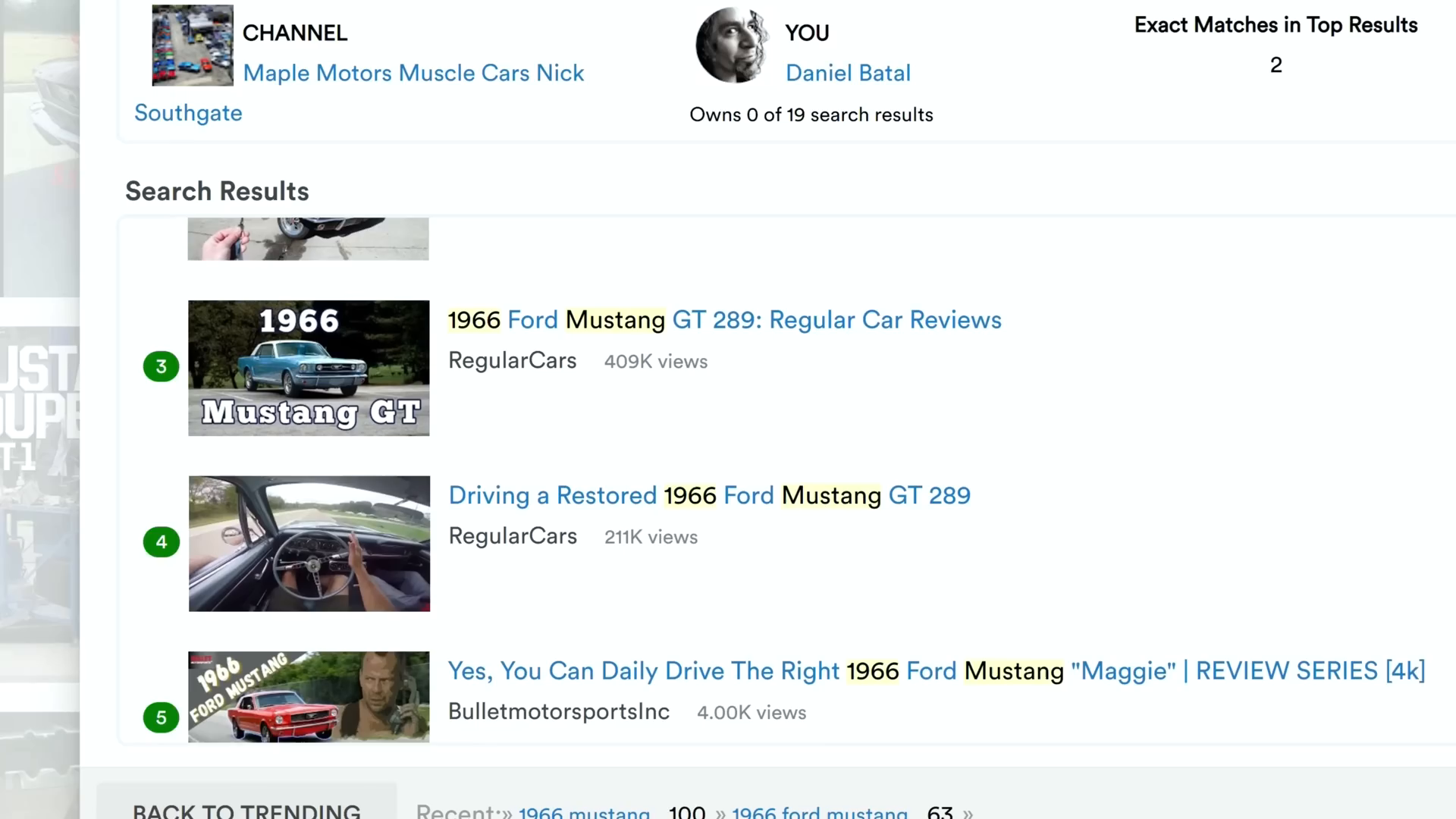Open the Search Results section header
Viewport: 1456px width, 819px height.
click(216, 192)
